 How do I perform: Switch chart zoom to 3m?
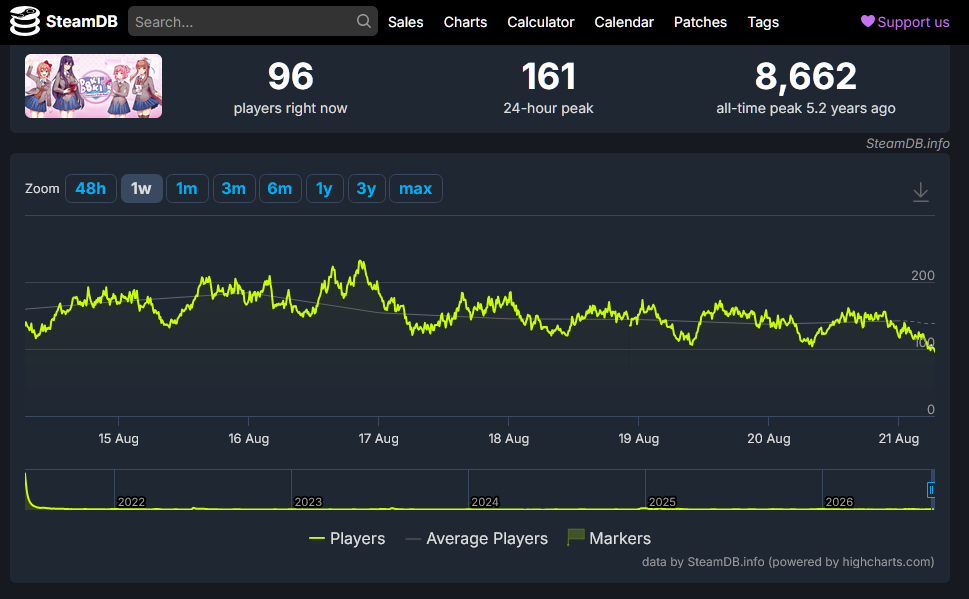click(x=234, y=189)
